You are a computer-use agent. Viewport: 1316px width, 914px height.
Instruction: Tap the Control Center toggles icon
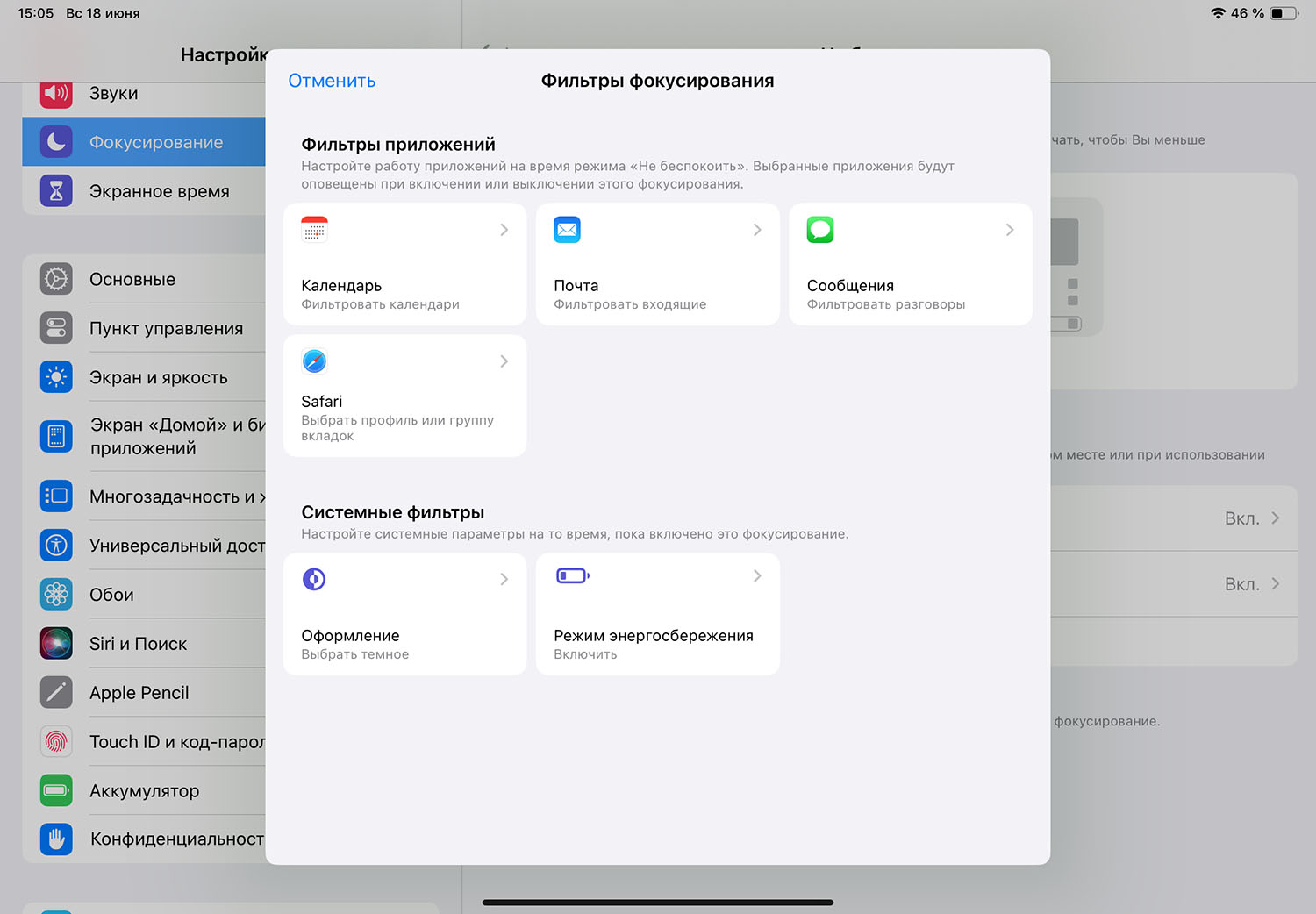[56, 328]
